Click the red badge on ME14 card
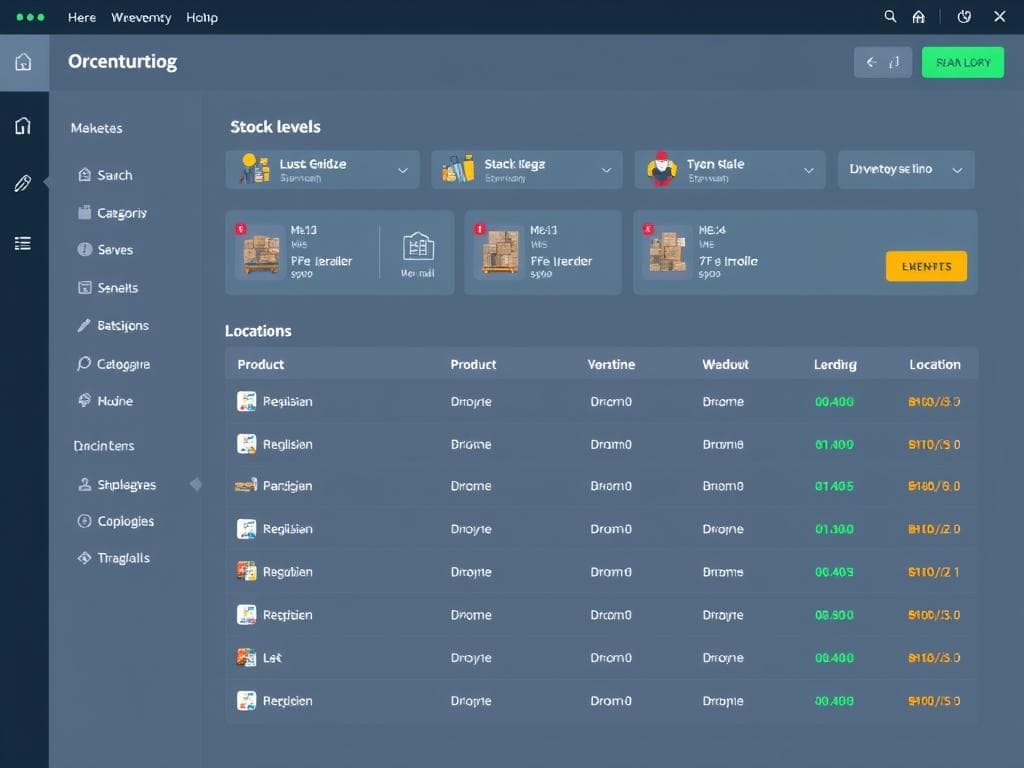This screenshot has width=1024, height=768. (648, 229)
